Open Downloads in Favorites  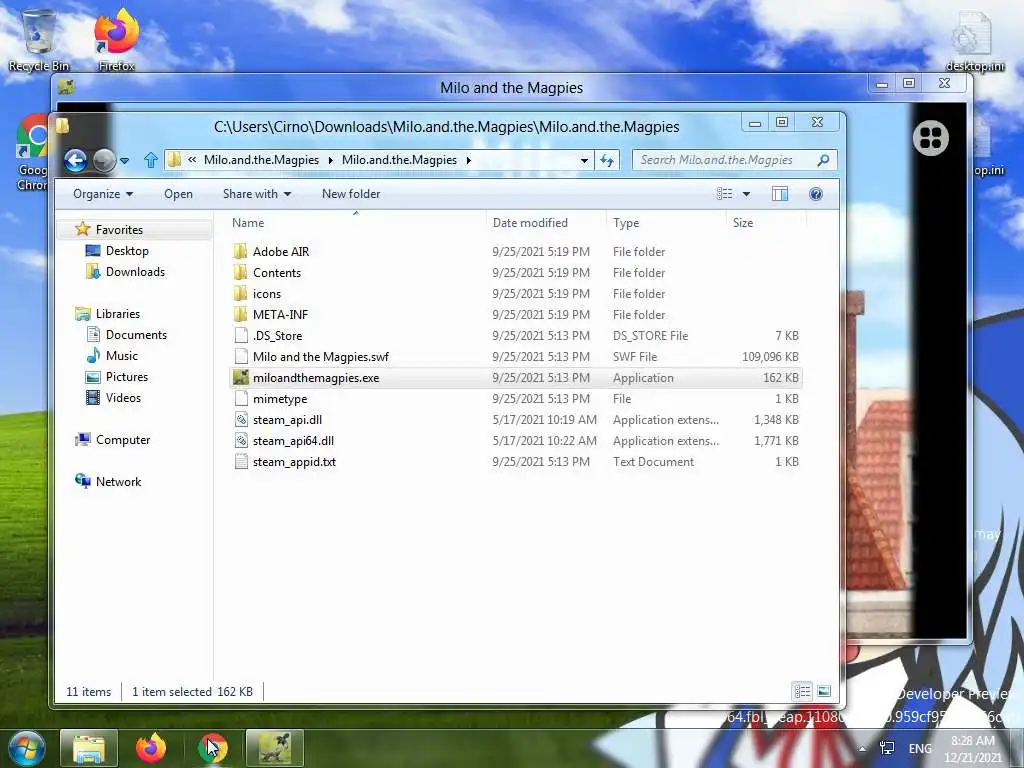[135, 272]
